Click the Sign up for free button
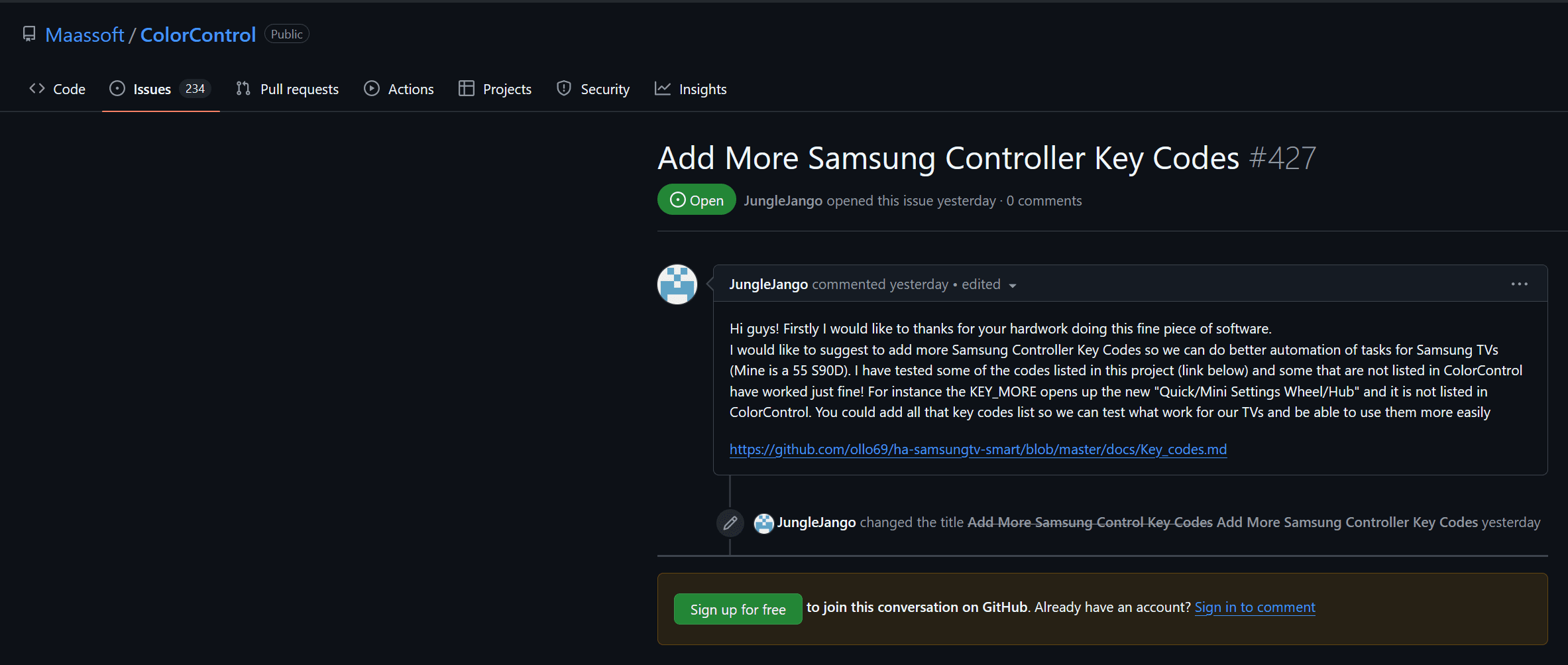The width and height of the screenshot is (1568, 665). [738, 609]
